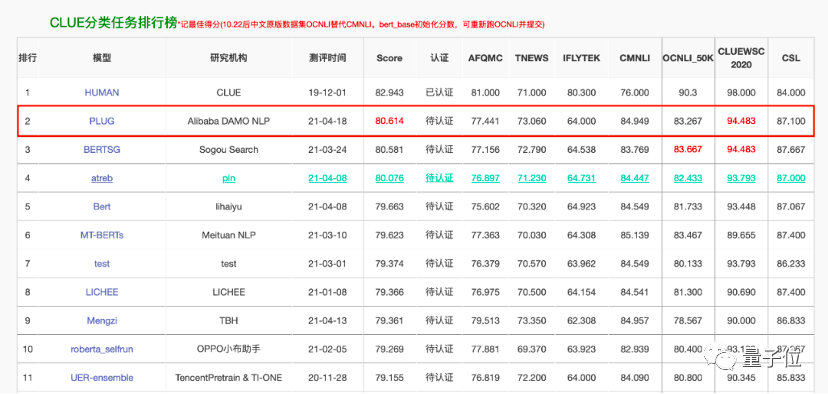The height and width of the screenshot is (394, 828).
Task: Click the 研究机构 column header
Action: point(229,58)
